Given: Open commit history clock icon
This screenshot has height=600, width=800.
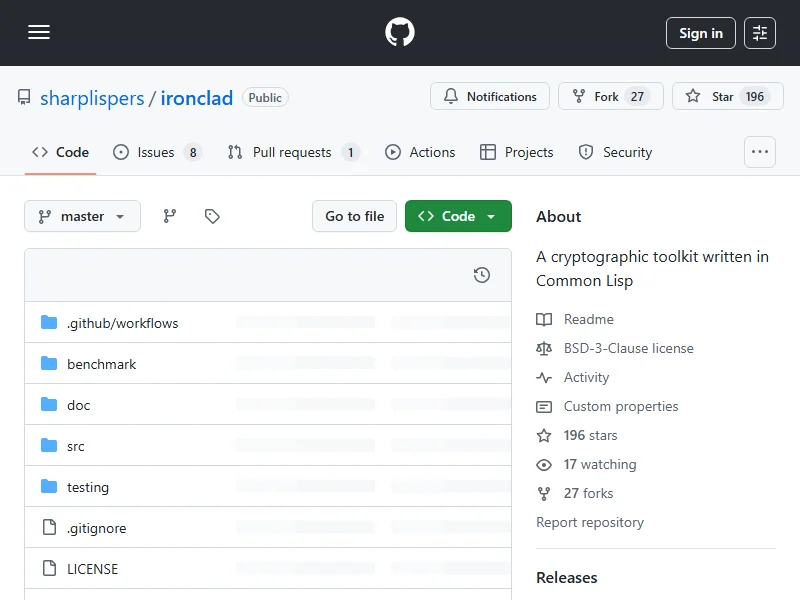Looking at the screenshot, I should (x=482, y=275).
